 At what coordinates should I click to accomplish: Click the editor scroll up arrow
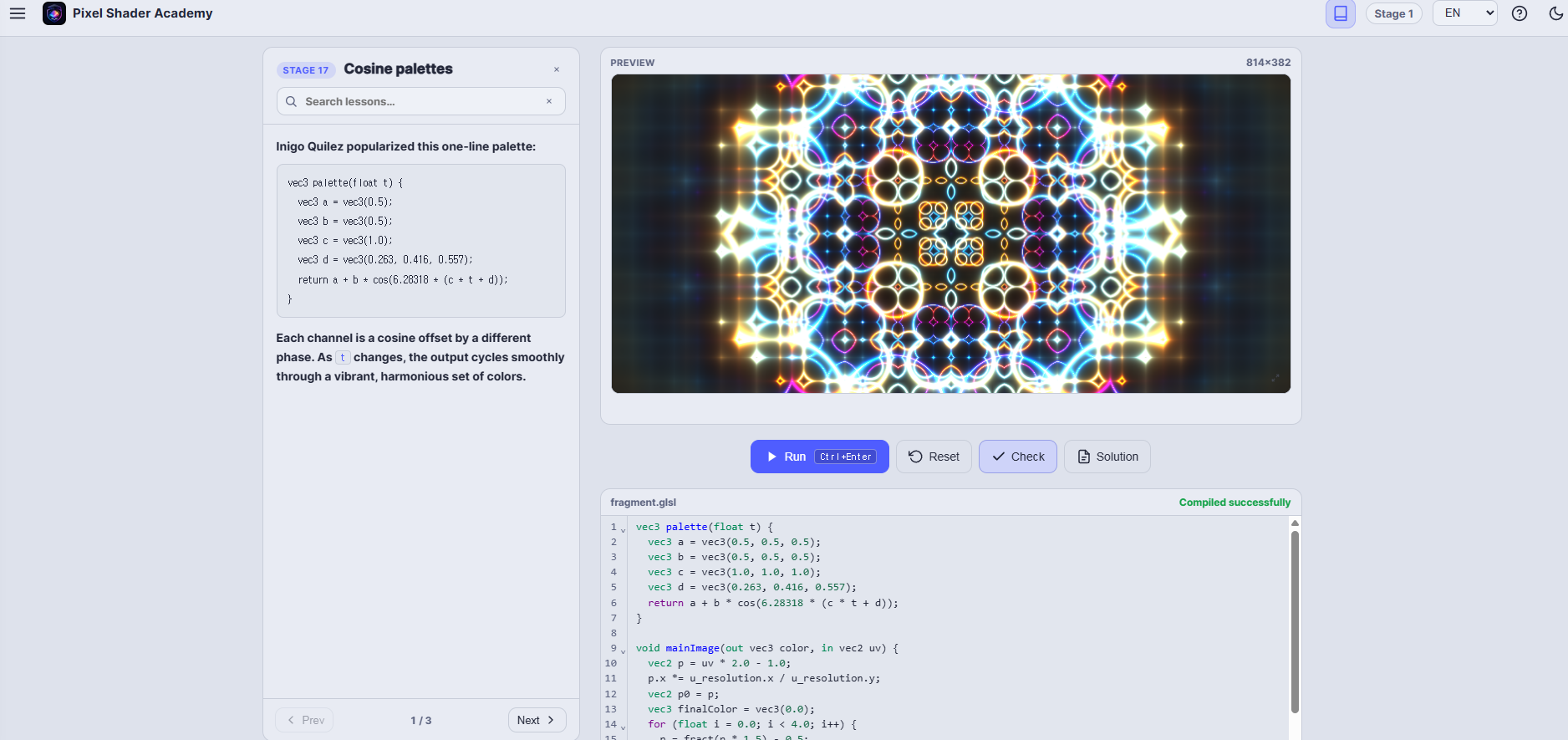tap(1295, 523)
